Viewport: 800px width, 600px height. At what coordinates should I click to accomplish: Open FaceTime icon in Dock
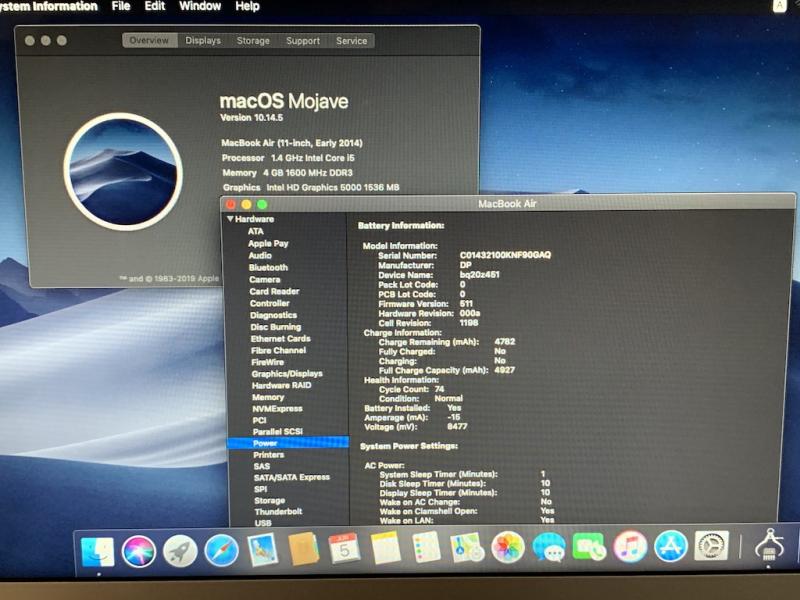(x=589, y=546)
